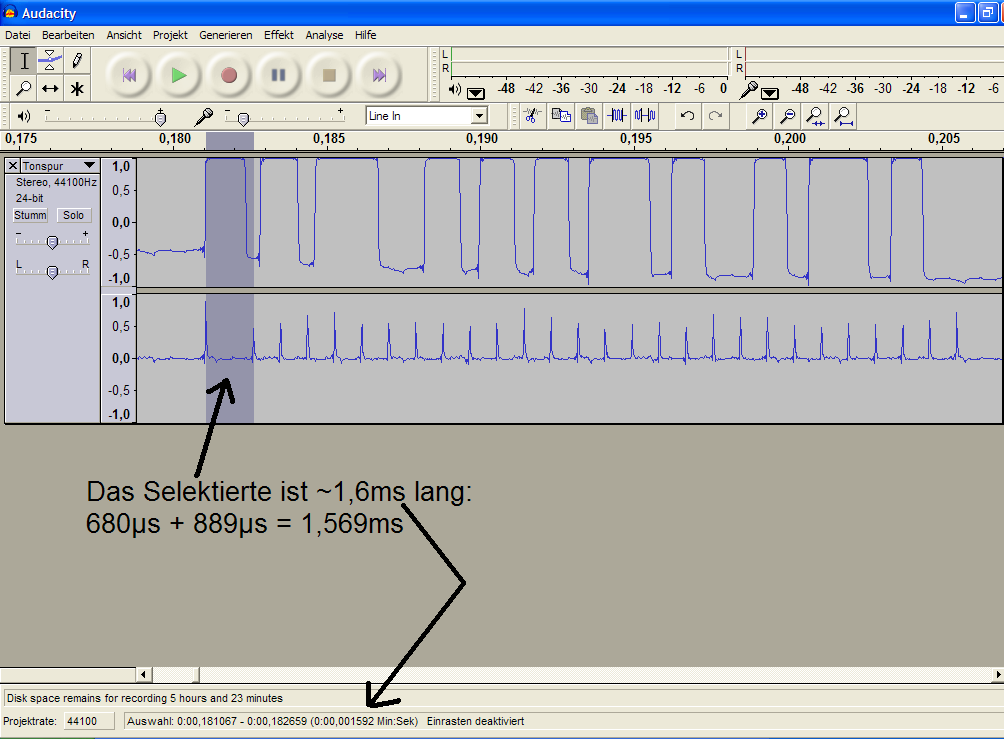1004x739 pixels.
Task: Fit selection in window
Action: pyautogui.click(x=815, y=116)
